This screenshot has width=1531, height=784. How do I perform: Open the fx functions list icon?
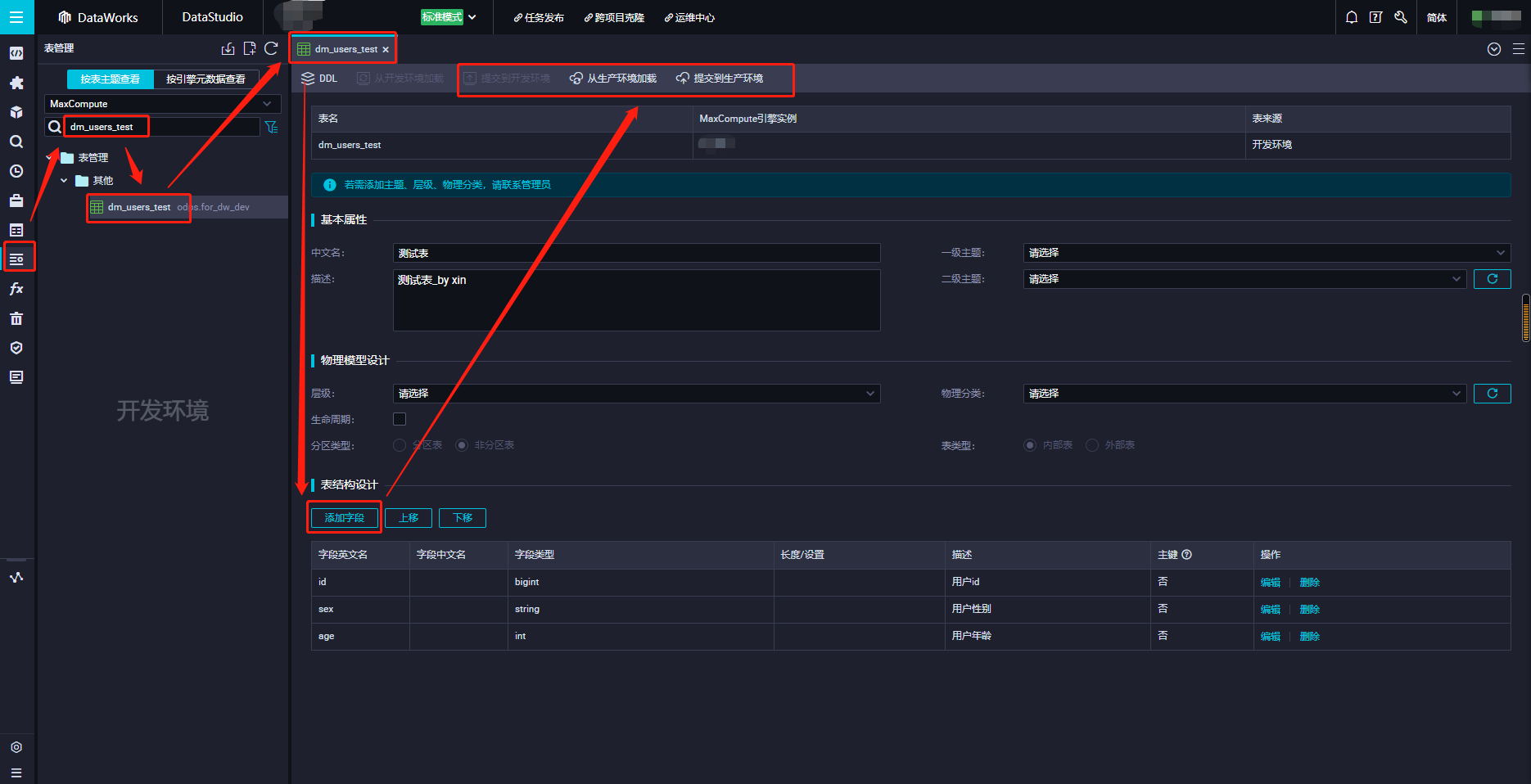(16, 289)
